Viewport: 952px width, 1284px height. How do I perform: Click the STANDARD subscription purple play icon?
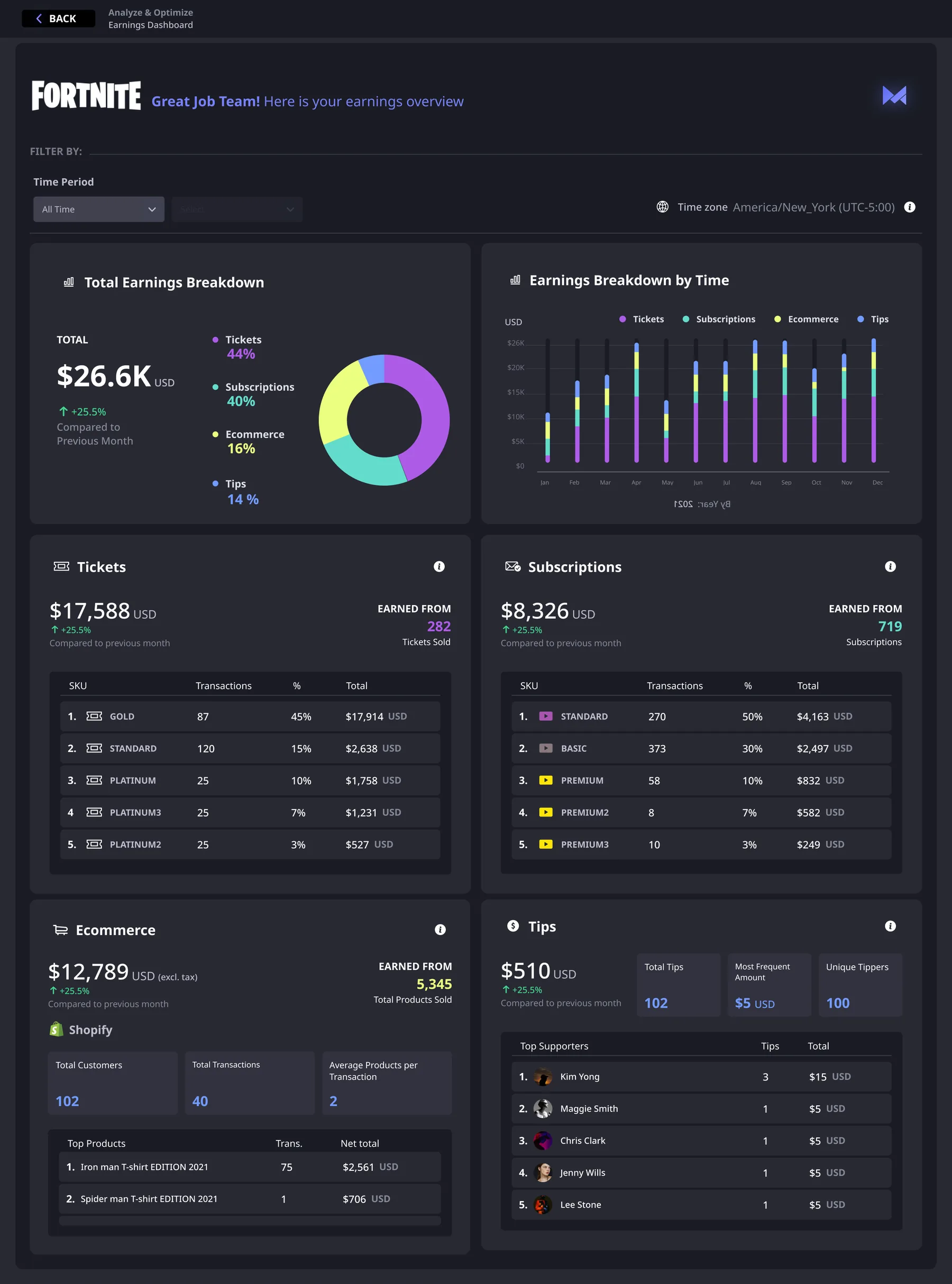[x=546, y=716]
